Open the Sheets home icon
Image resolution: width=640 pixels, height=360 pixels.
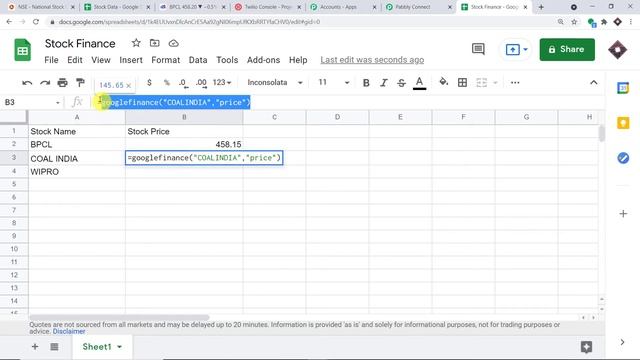pos(22,50)
